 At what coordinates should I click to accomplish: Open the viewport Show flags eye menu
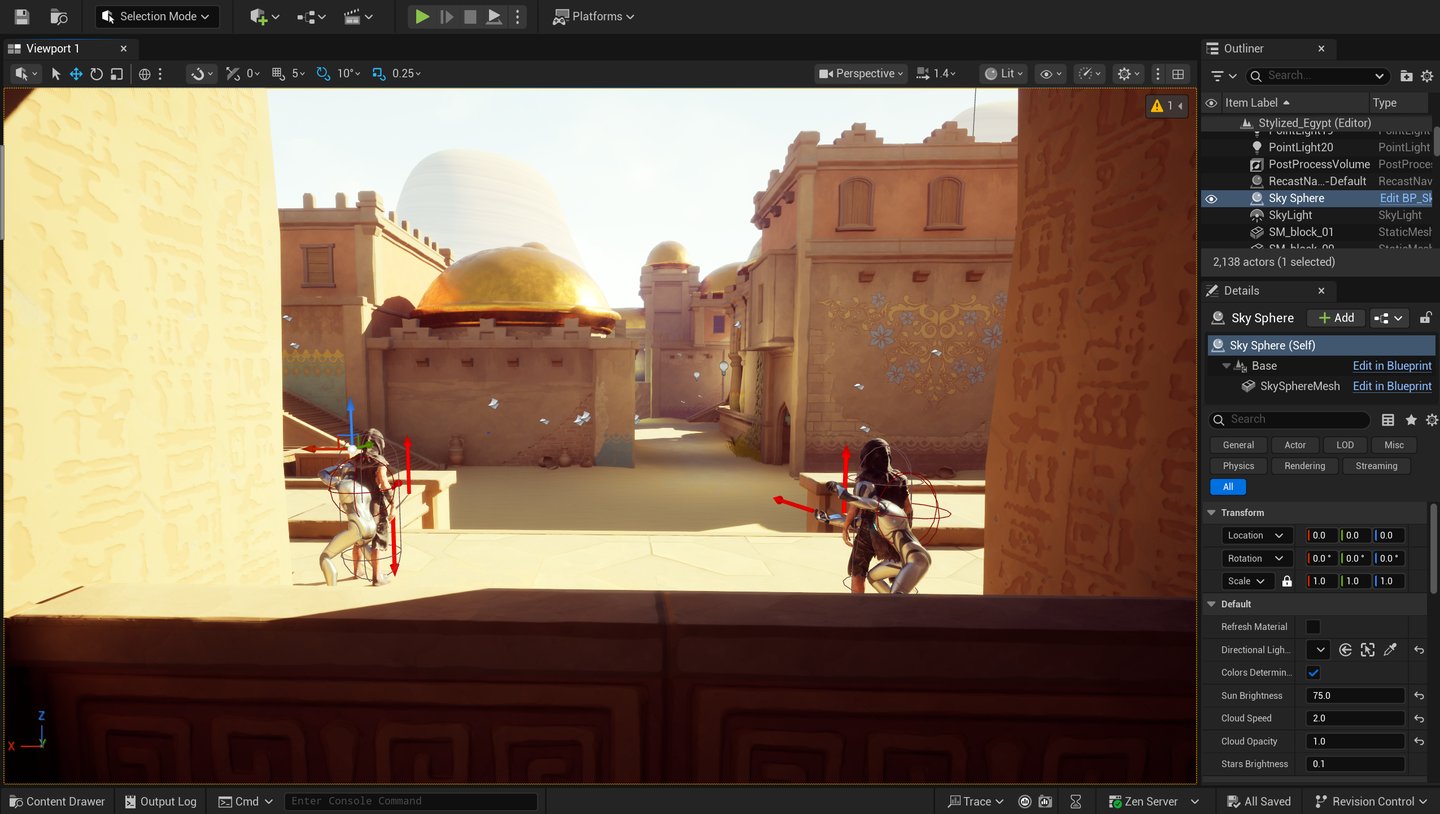pyautogui.click(x=1050, y=74)
